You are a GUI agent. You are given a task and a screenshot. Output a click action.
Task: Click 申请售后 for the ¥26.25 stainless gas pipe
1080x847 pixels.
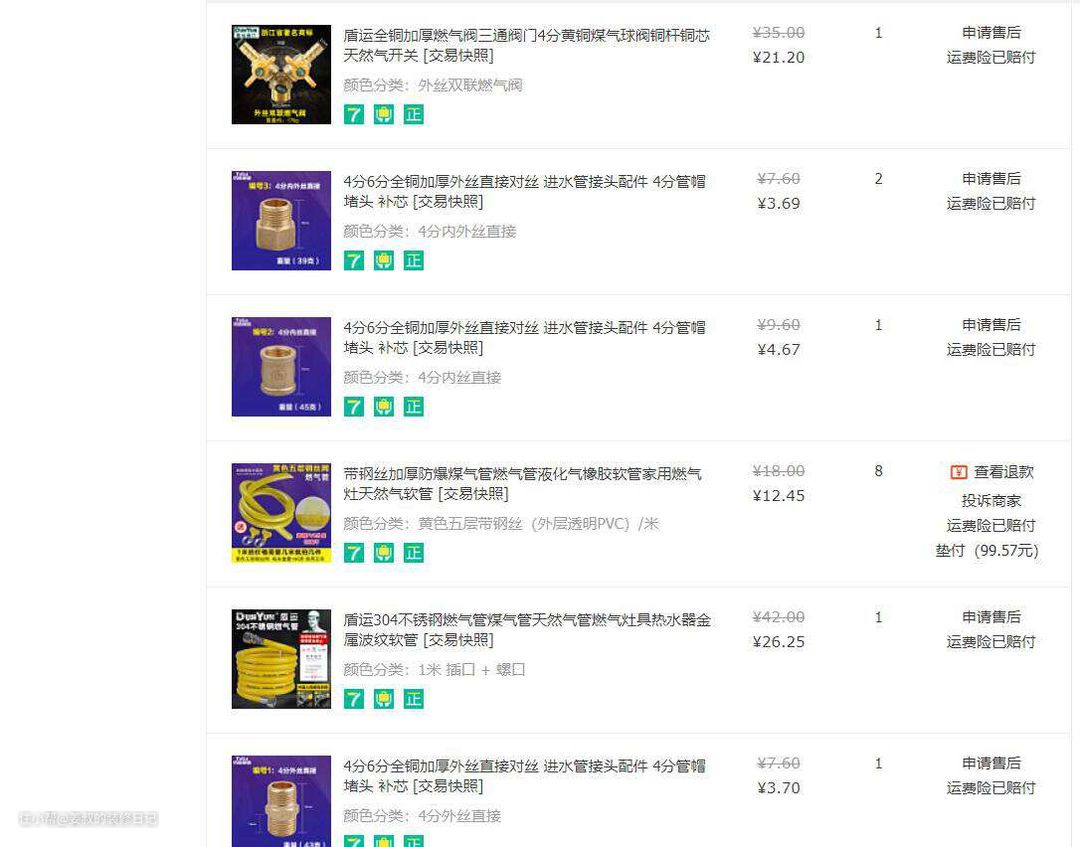tap(991, 617)
